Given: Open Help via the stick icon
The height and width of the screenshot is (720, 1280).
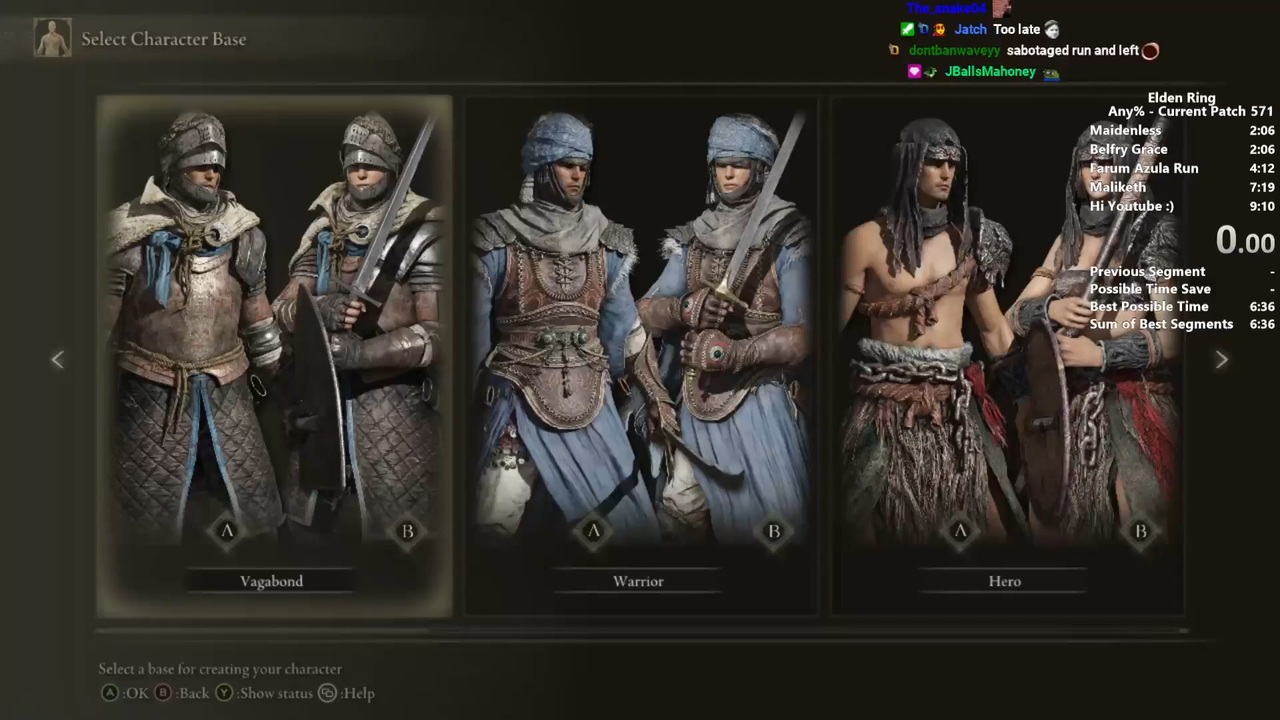Looking at the screenshot, I should 346,693.
